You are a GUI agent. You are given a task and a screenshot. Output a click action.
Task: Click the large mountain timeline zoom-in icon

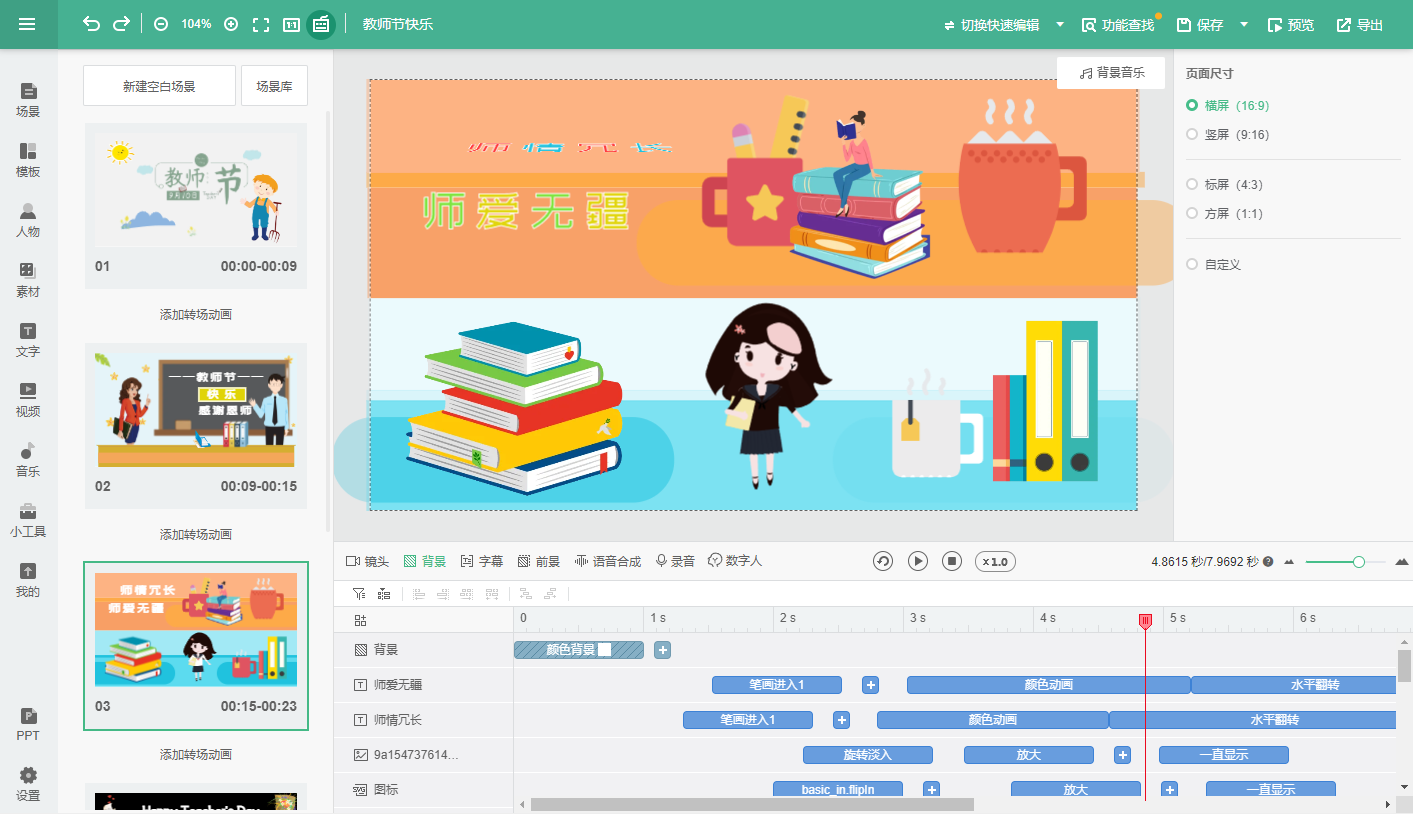pos(1401,562)
